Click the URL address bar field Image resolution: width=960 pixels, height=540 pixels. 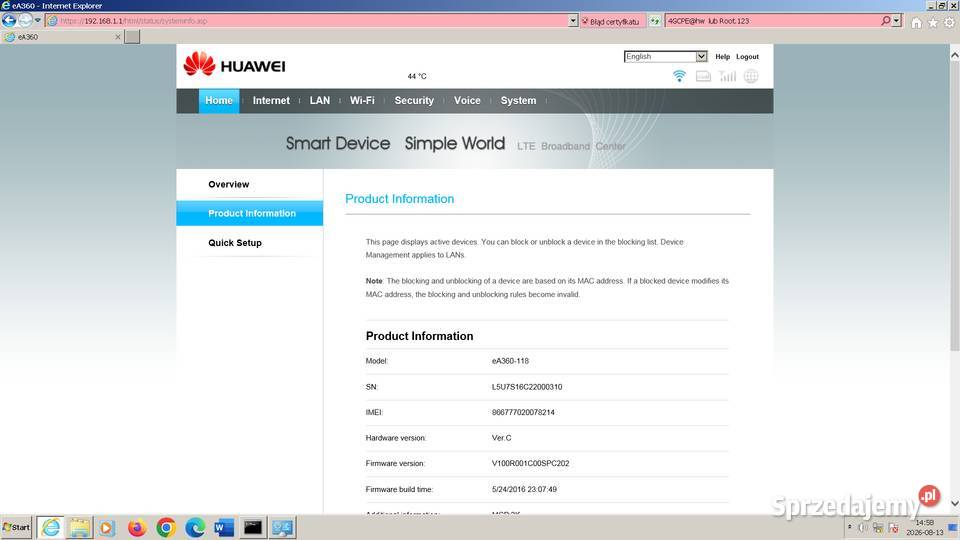pyautogui.click(x=312, y=21)
